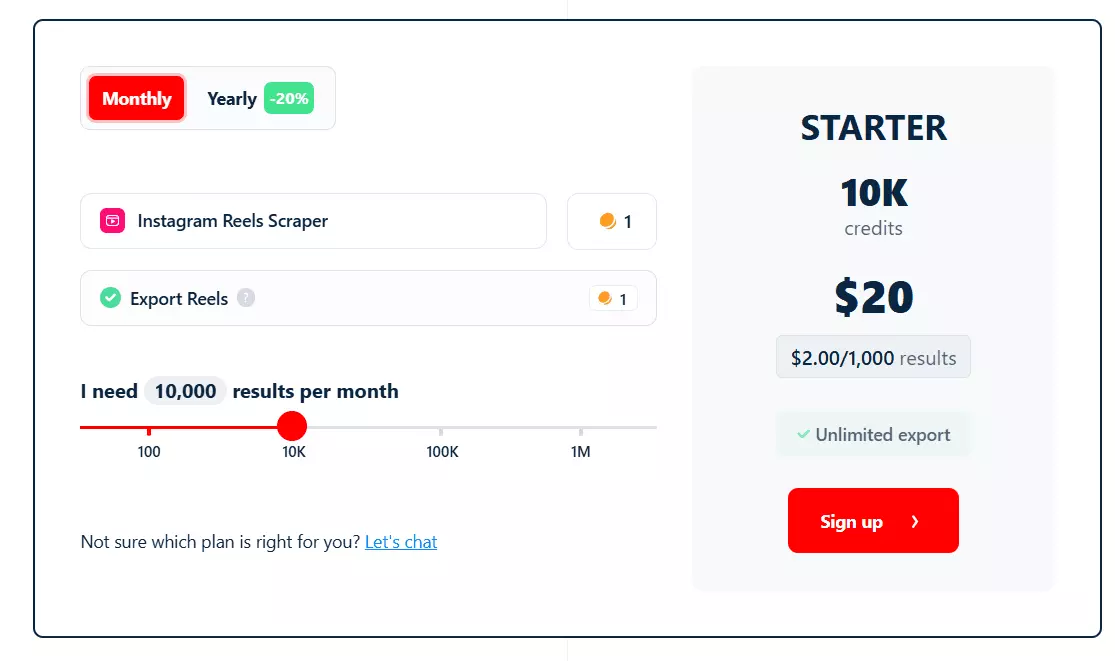Viewport: 1115px width, 661px height.
Task: Select the STARTER plan card title
Action: click(x=872, y=128)
